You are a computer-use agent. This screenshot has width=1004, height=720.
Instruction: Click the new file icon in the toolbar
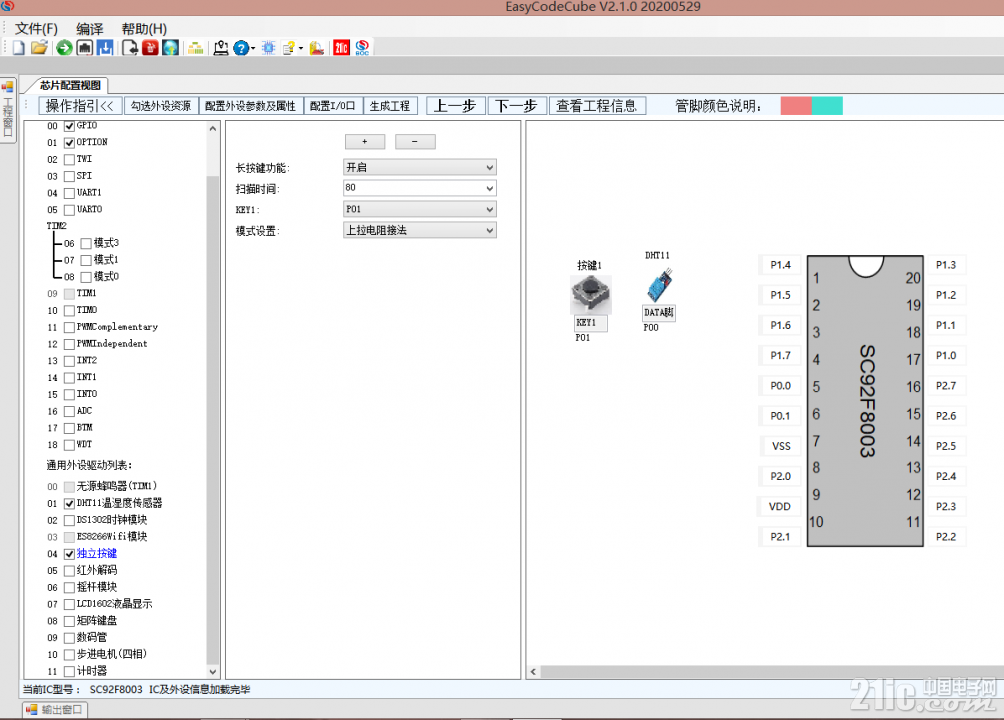pos(19,48)
